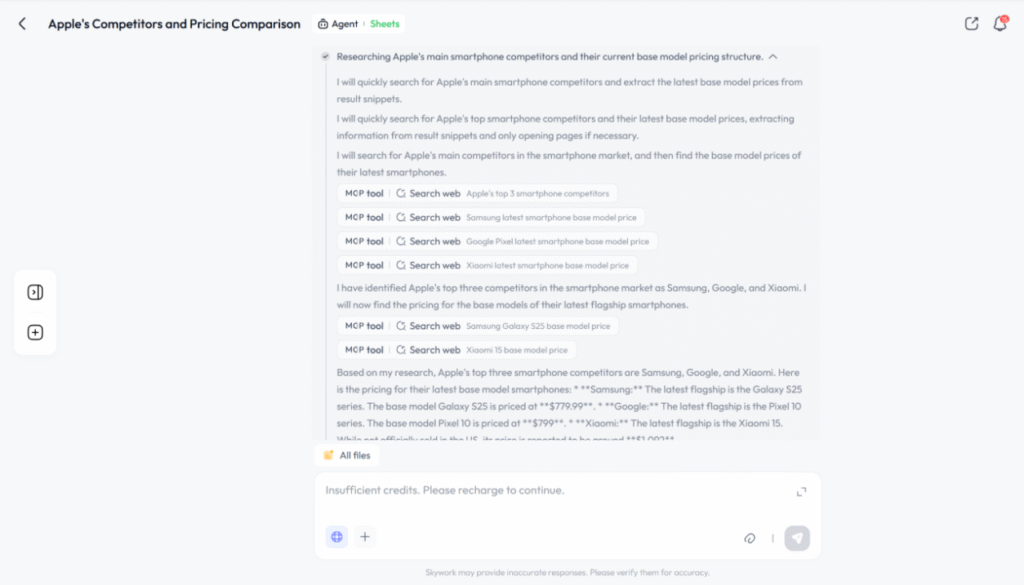Collapse the researching steps chevron
This screenshot has width=1024, height=585.
tap(774, 57)
